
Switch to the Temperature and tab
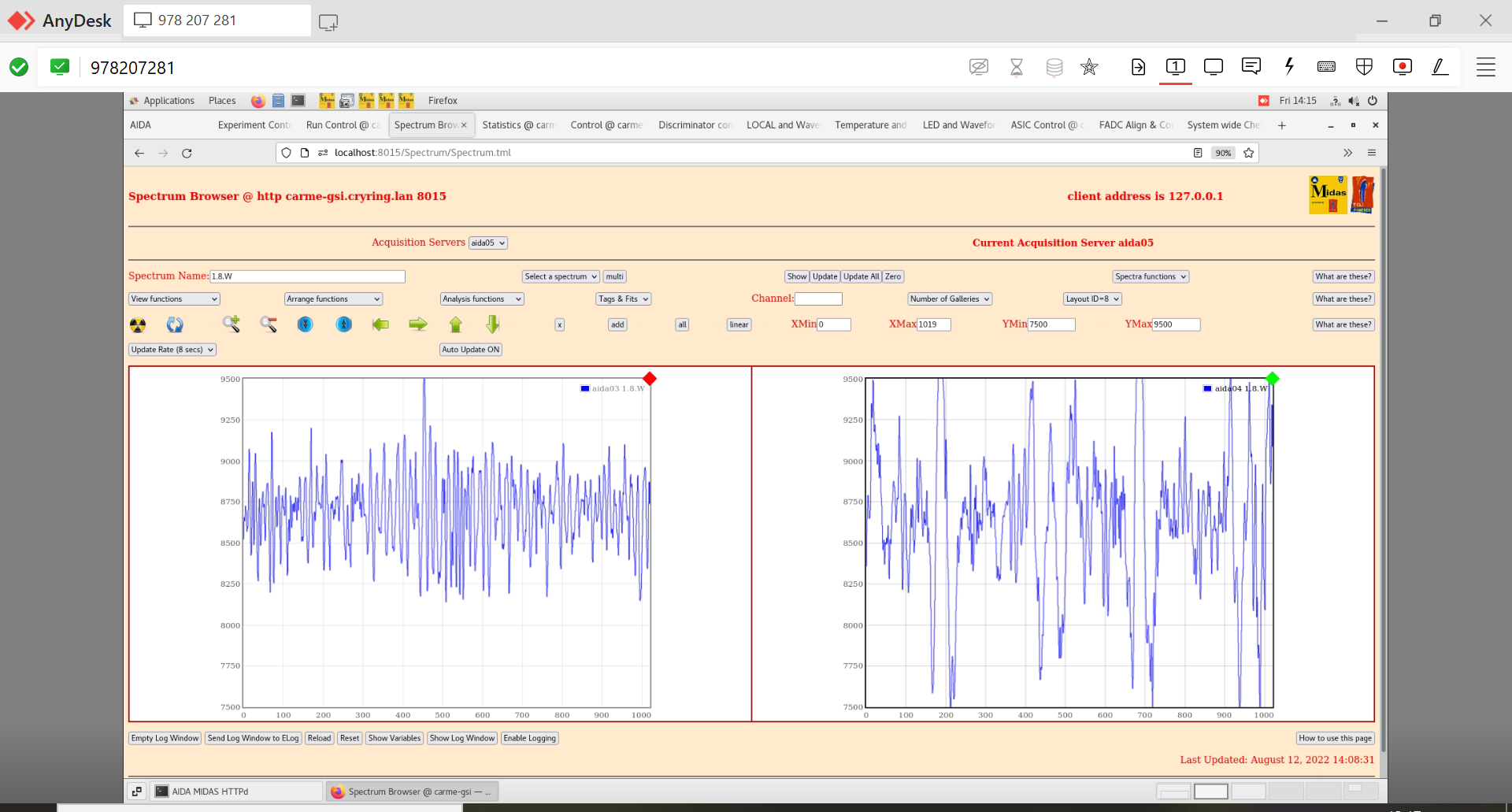870,124
